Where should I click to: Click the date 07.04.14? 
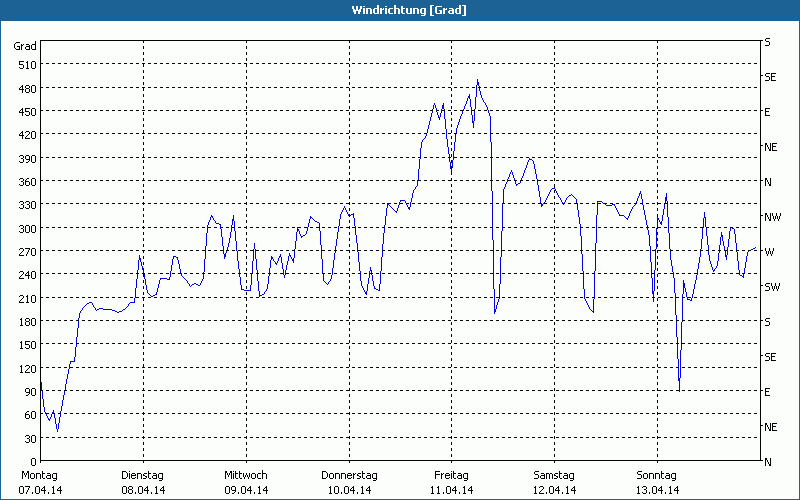pyautogui.click(x=40, y=490)
